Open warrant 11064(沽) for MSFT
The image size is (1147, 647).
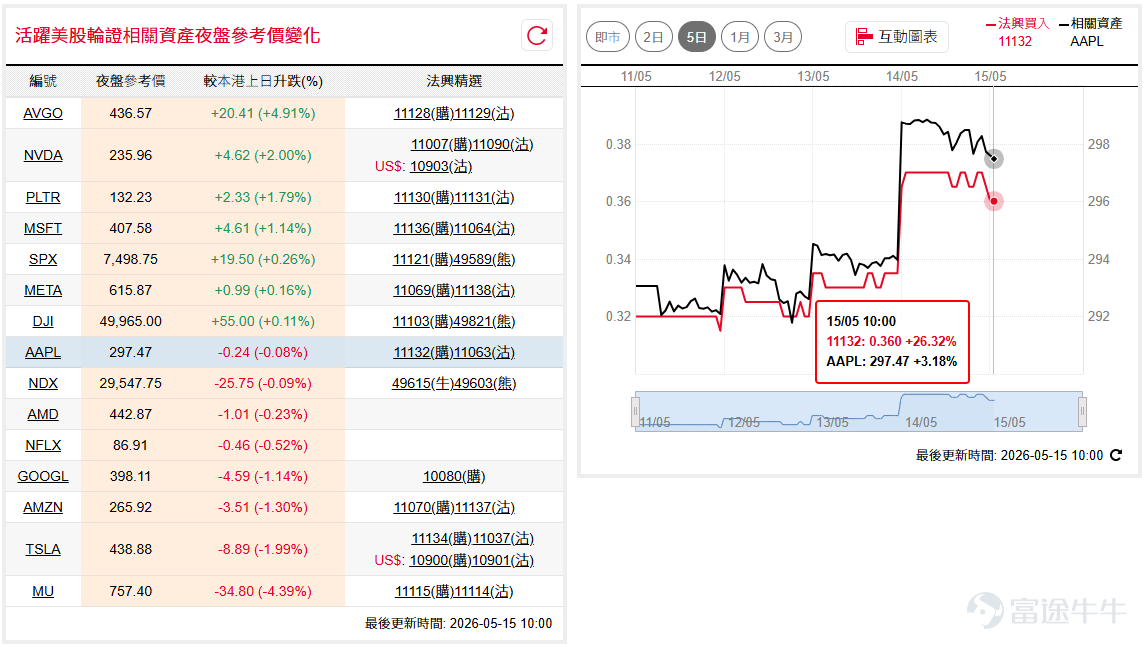tap(484, 228)
